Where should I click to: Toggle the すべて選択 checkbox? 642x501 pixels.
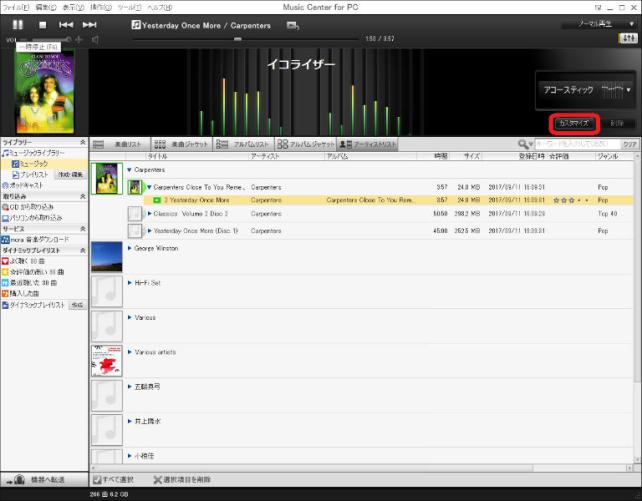[x=97, y=480]
